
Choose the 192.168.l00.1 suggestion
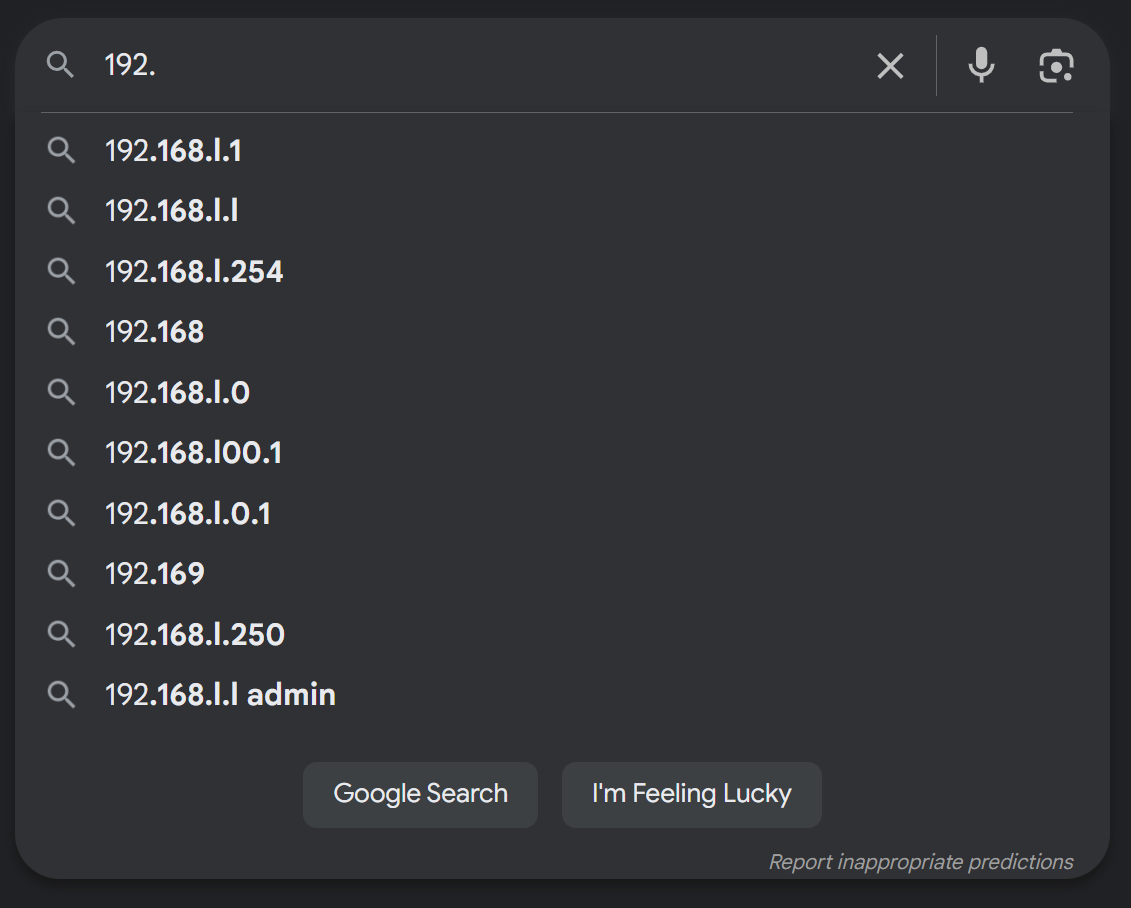(x=193, y=453)
